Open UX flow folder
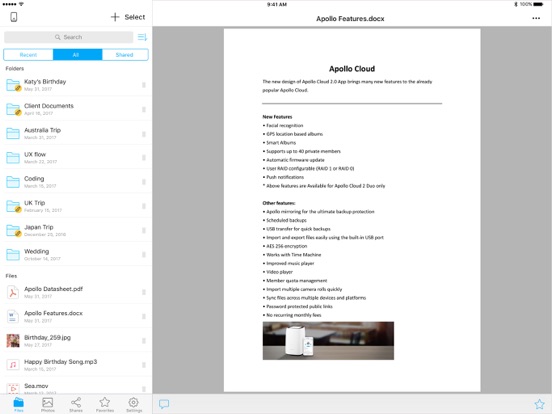 pos(76,158)
